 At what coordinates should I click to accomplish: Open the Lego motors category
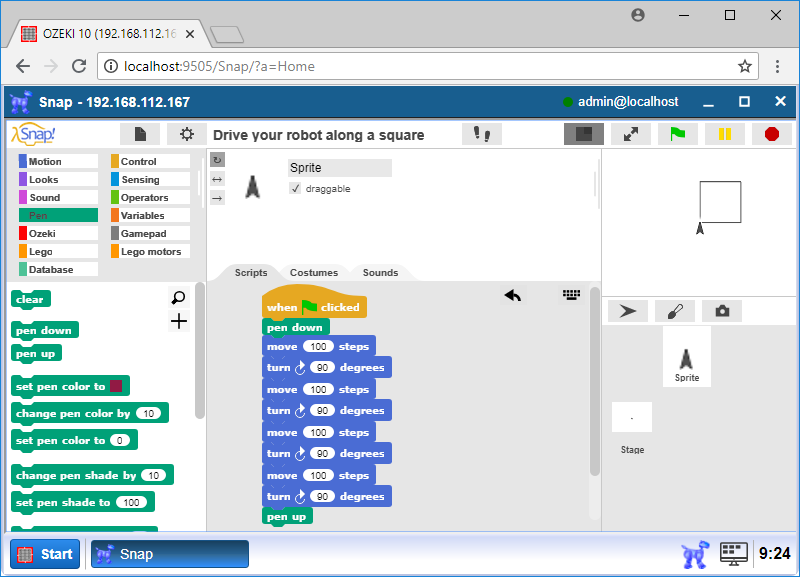click(151, 252)
